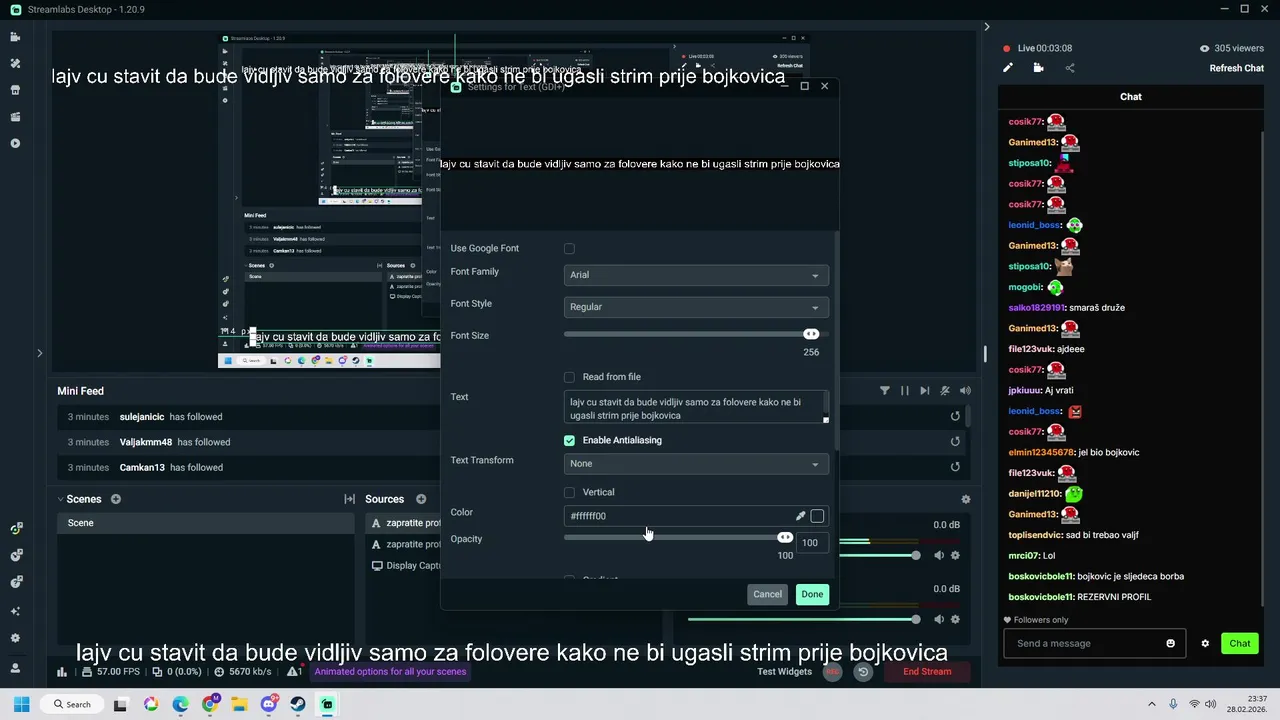Open the Font Style Regular dropdown
The height and width of the screenshot is (720, 1280).
pyautogui.click(x=696, y=307)
